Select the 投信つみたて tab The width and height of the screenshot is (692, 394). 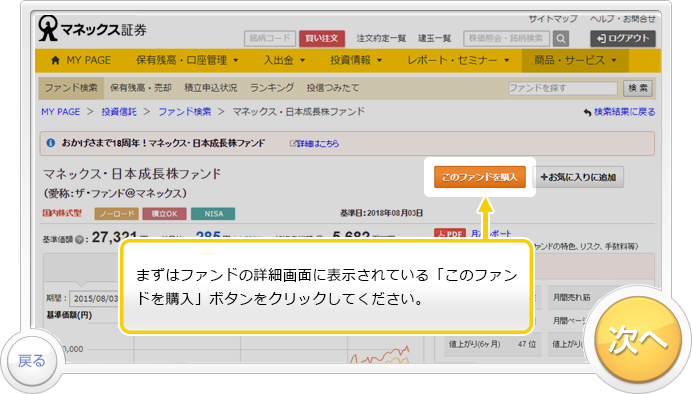333,88
